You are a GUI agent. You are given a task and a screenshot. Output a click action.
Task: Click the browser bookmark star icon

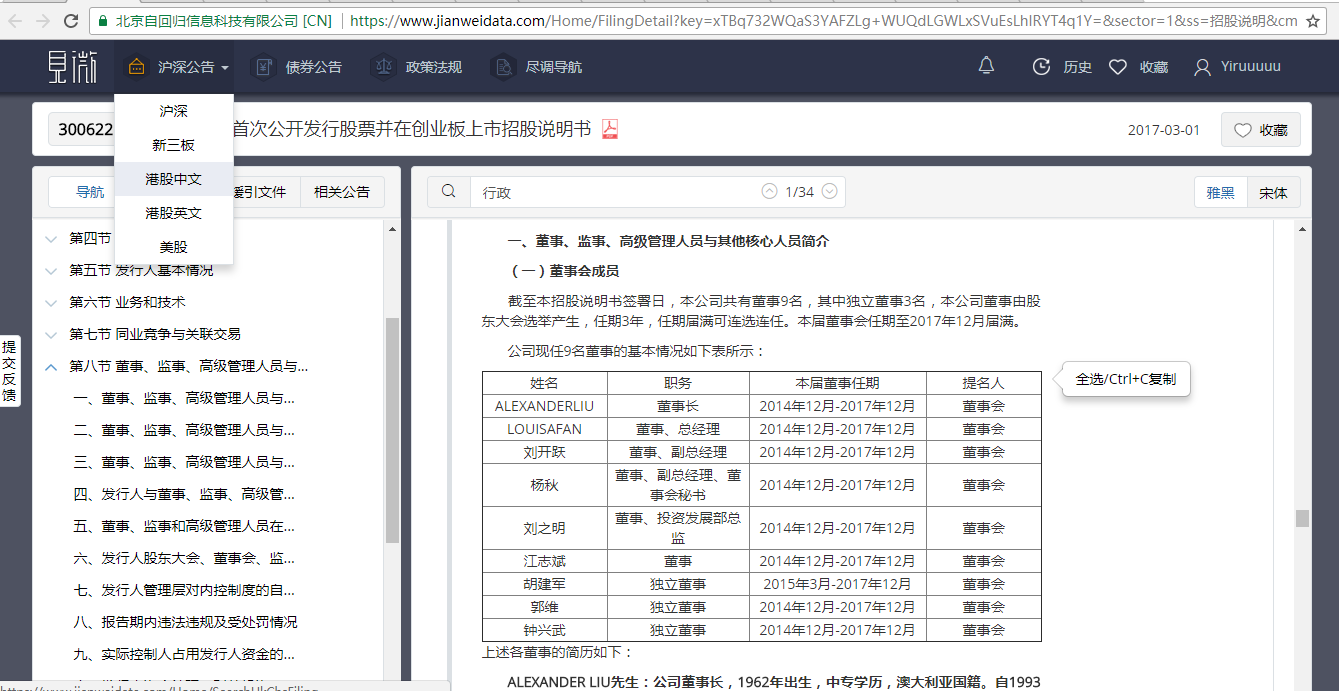click(1313, 20)
